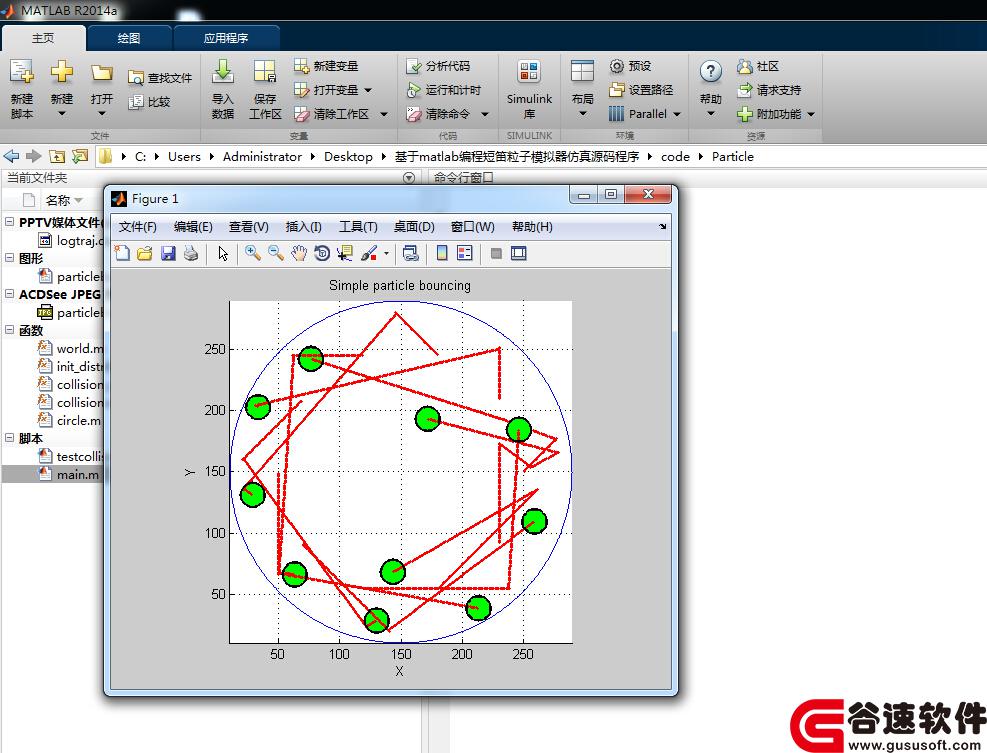Click the New Figure icon in Figure 1 toolbar
Image resolution: width=987 pixels, height=753 pixels.
click(122, 253)
